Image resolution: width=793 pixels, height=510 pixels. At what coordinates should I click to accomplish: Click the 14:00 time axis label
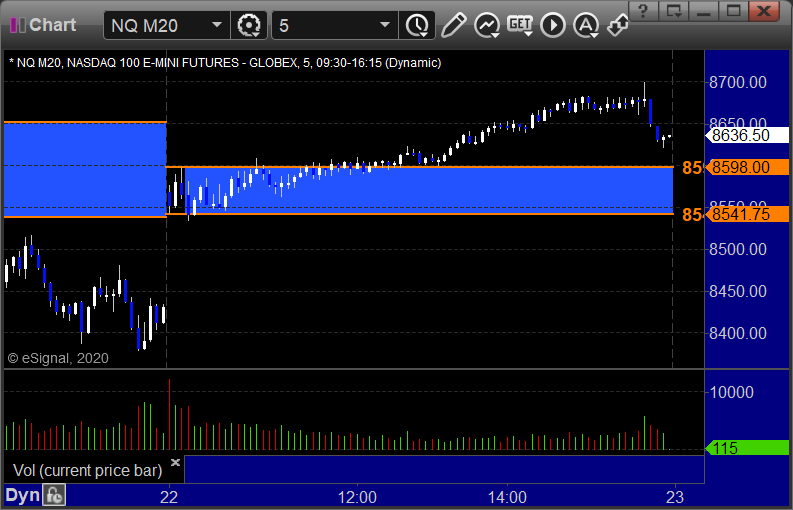pos(507,497)
